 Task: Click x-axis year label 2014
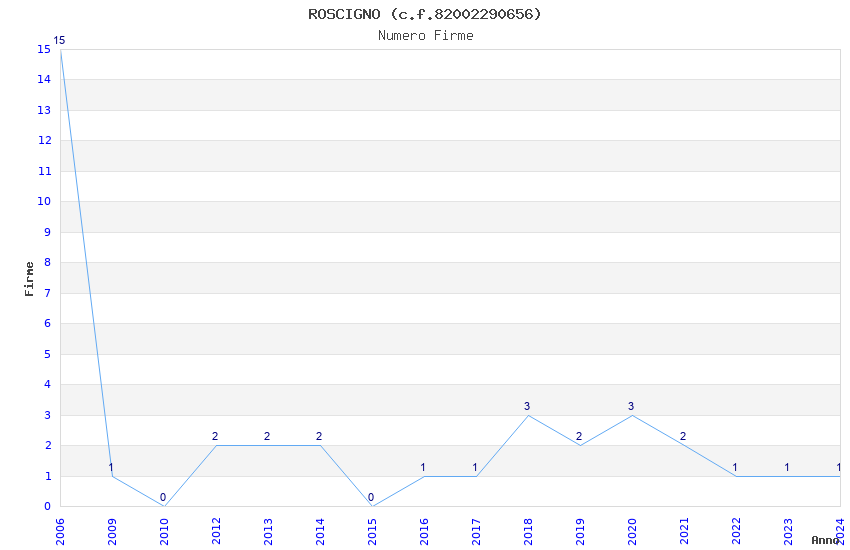(320, 531)
